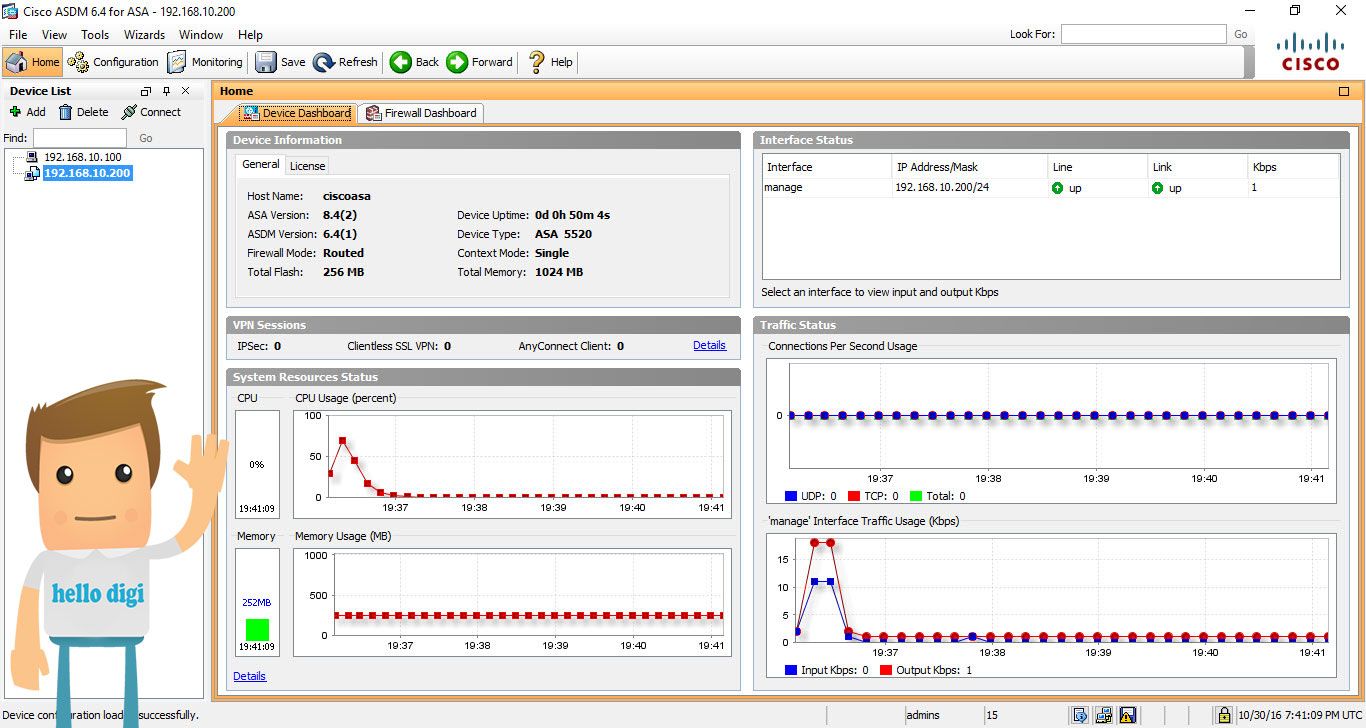Select device 192.168.10.100 in Device List
This screenshot has height=728, width=1366.
[x=83, y=157]
